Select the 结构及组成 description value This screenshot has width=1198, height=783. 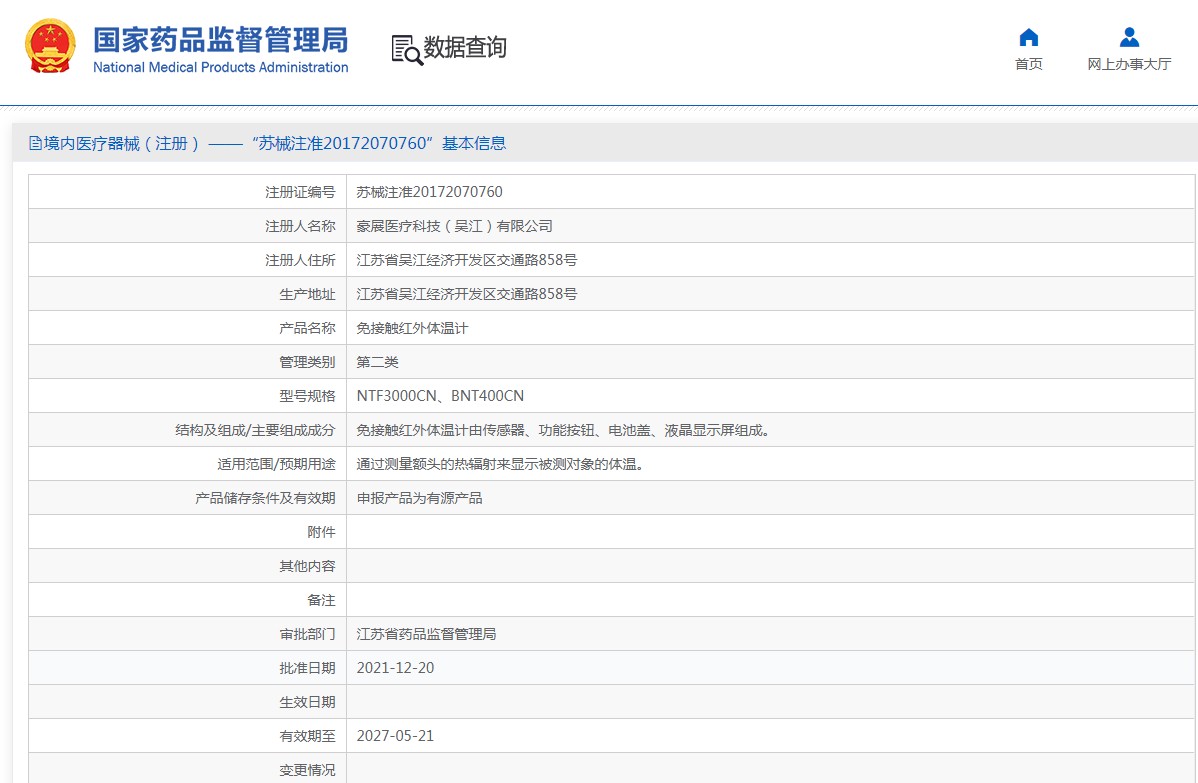(565, 430)
